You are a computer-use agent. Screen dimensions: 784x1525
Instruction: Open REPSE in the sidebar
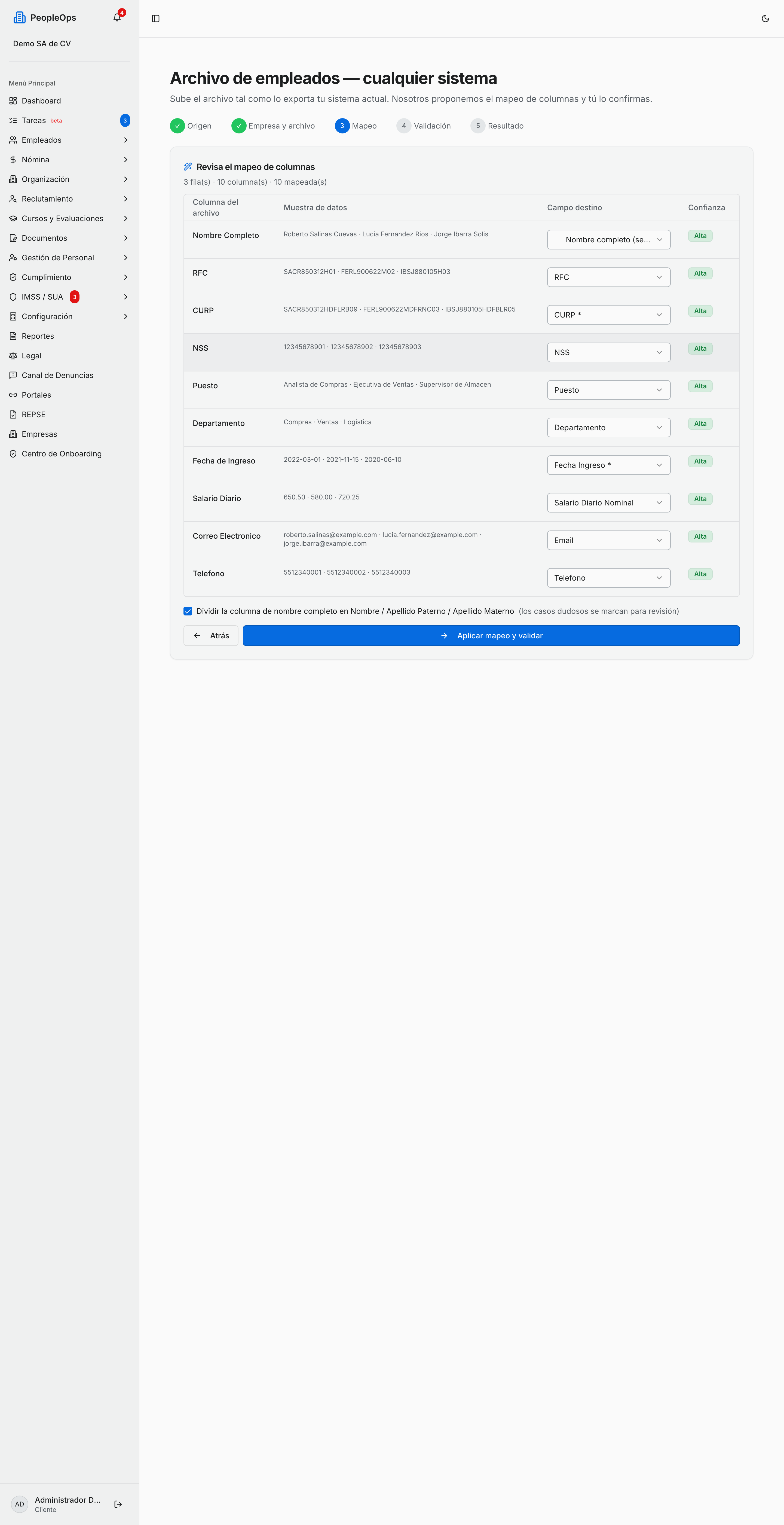pyautogui.click(x=69, y=414)
